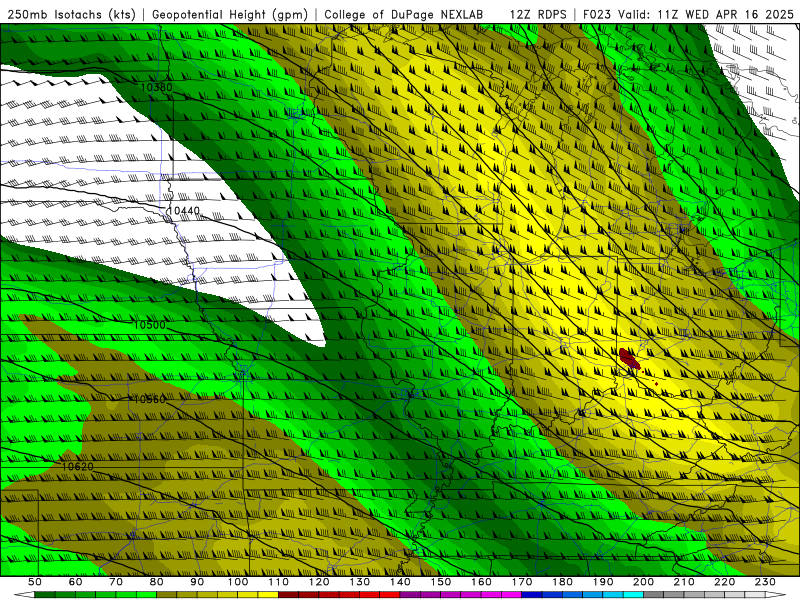Click the 90 value on the color scale

point(197,582)
